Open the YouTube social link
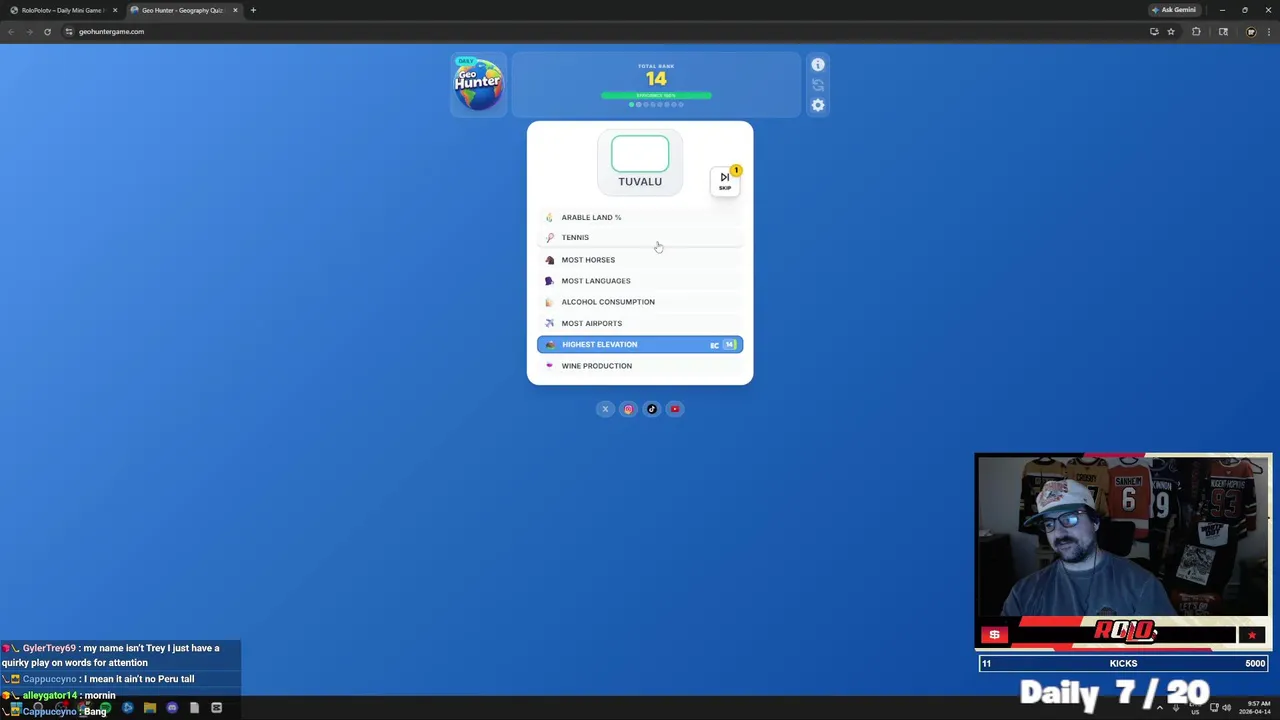Viewport: 1280px width, 720px height. (x=675, y=409)
